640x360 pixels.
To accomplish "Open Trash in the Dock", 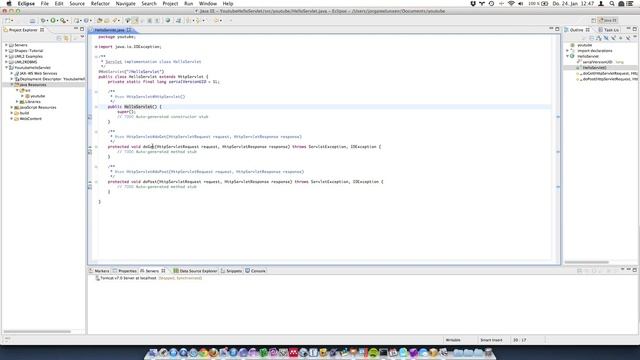I will [488, 353].
